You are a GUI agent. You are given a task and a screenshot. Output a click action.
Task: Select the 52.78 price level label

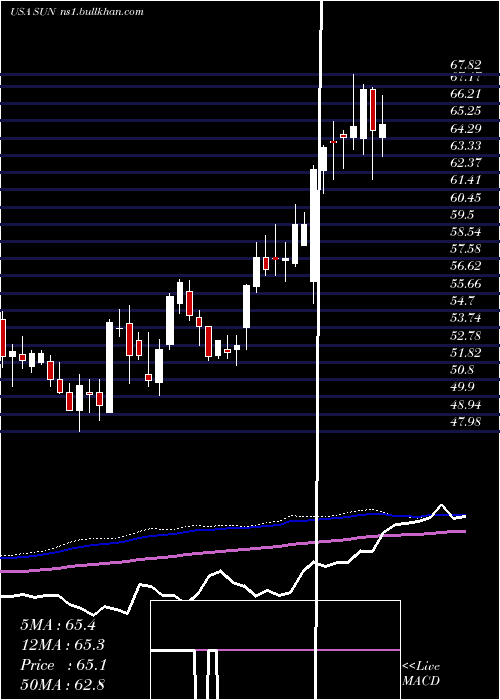click(x=465, y=335)
